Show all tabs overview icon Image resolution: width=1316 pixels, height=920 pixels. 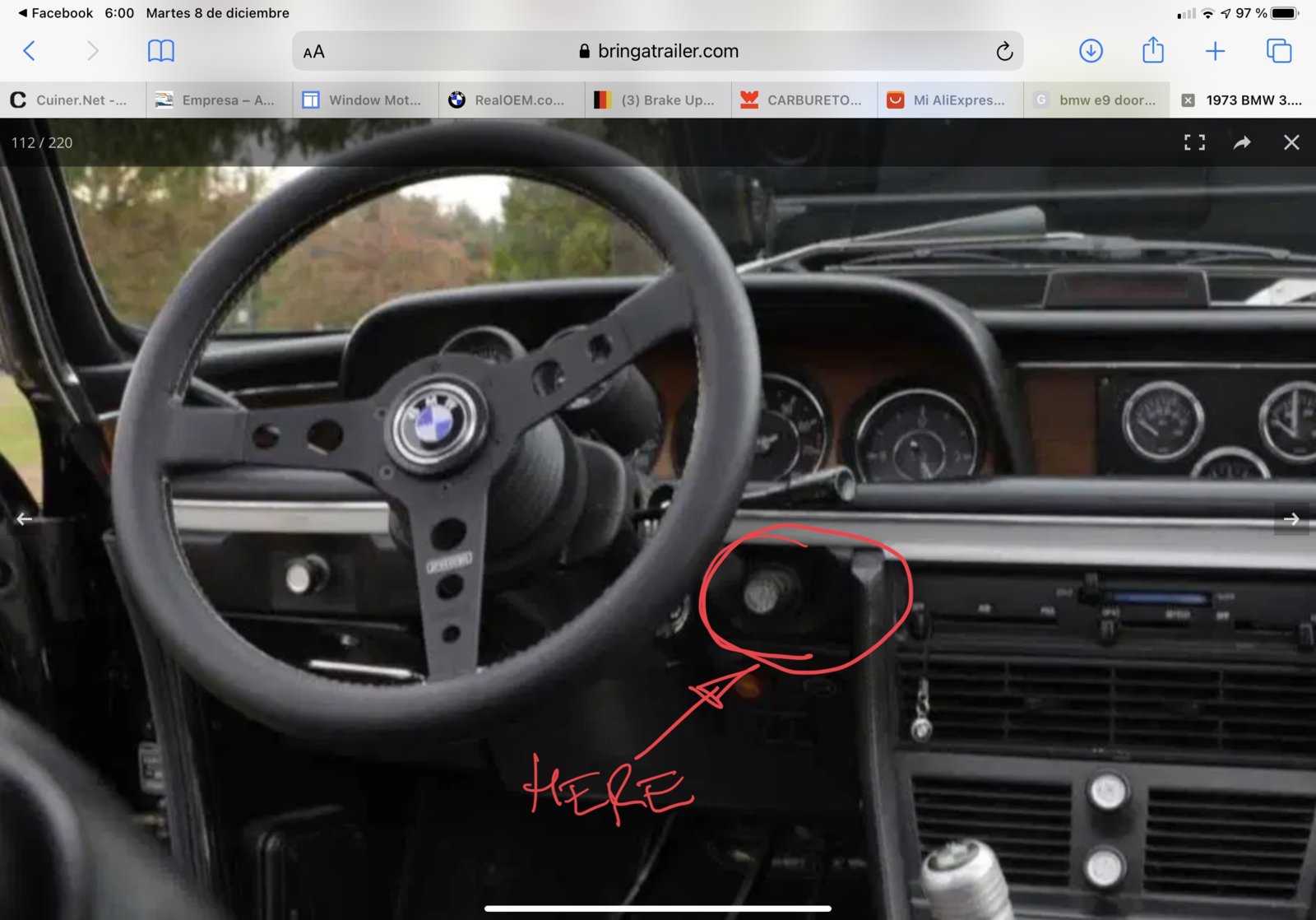coord(1279,51)
